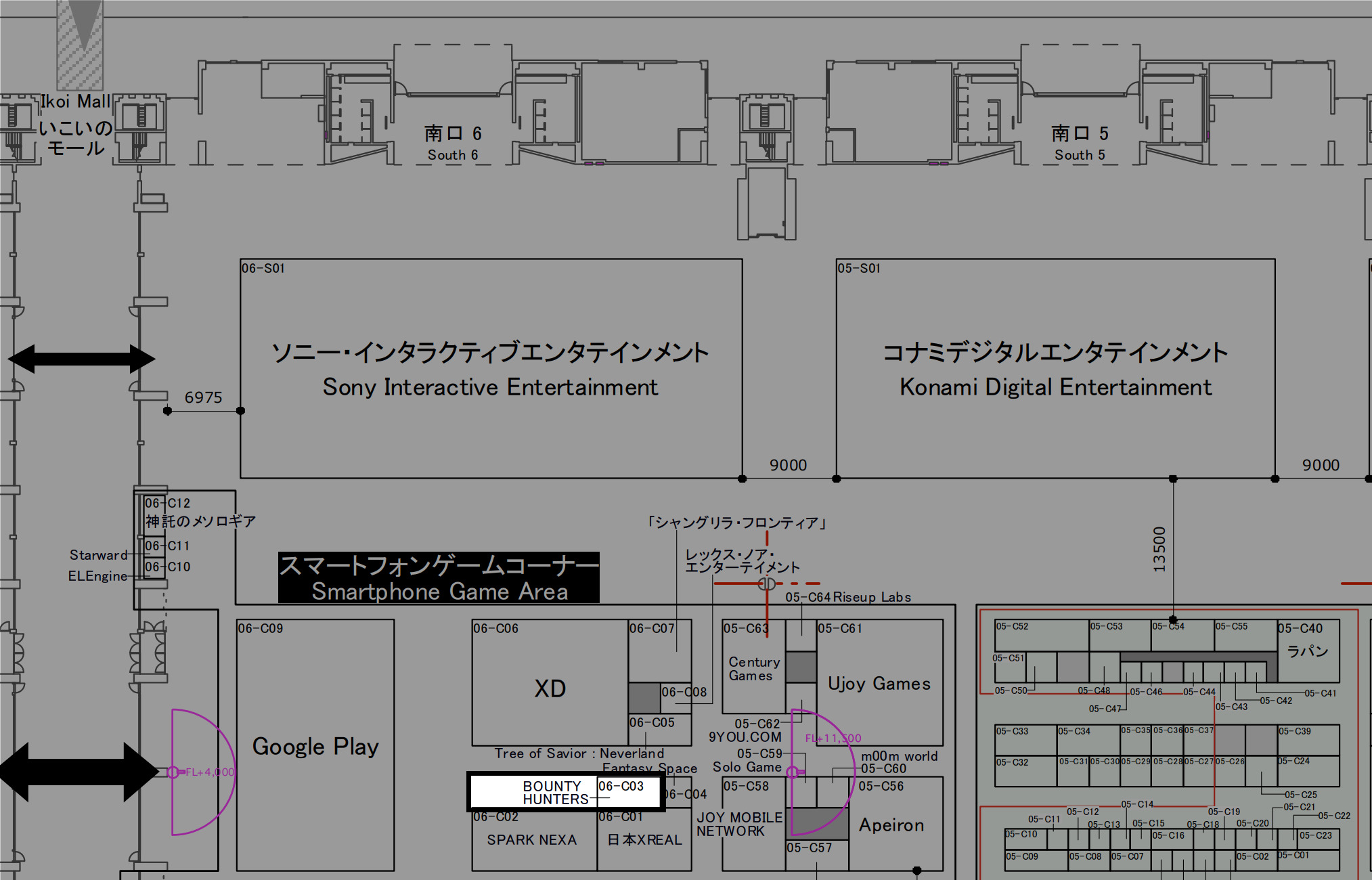Select the 05-C40 ラパン booth
Image resolution: width=1372 pixels, height=880 pixels.
(1308, 650)
